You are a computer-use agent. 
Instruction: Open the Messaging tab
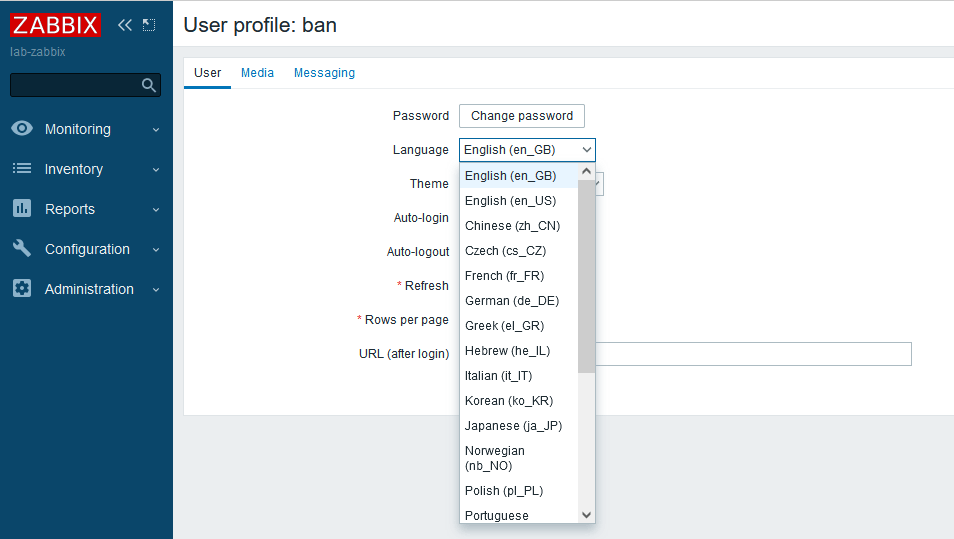coord(324,73)
